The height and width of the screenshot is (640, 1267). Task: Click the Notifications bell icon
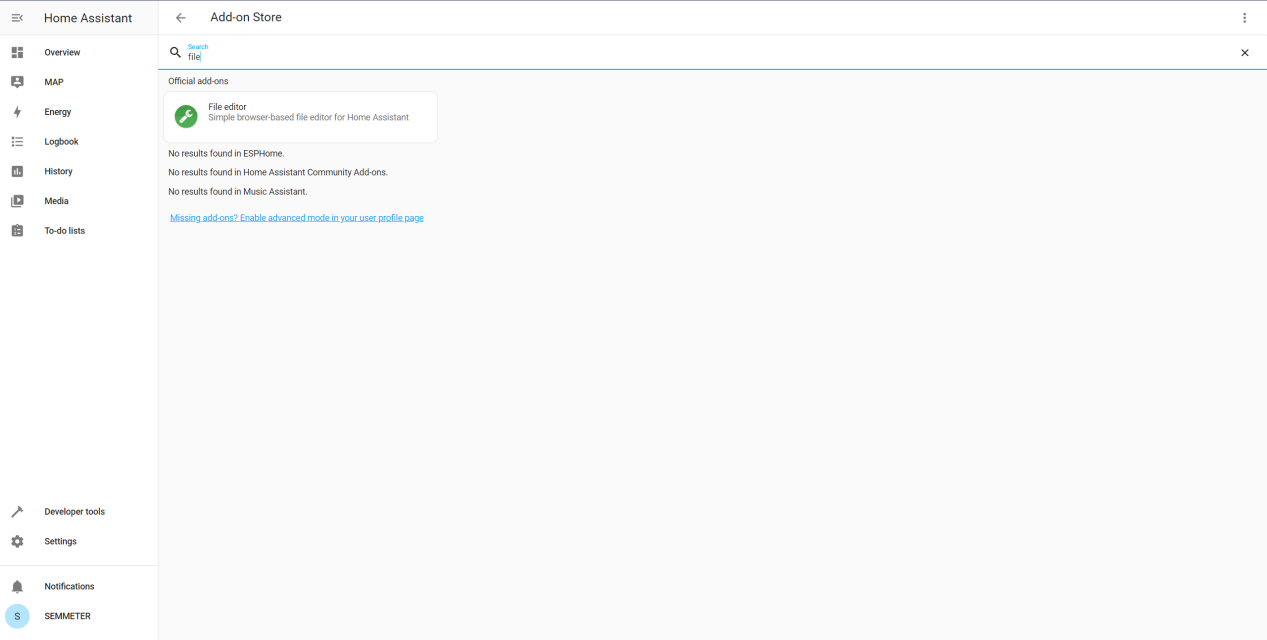click(x=17, y=586)
